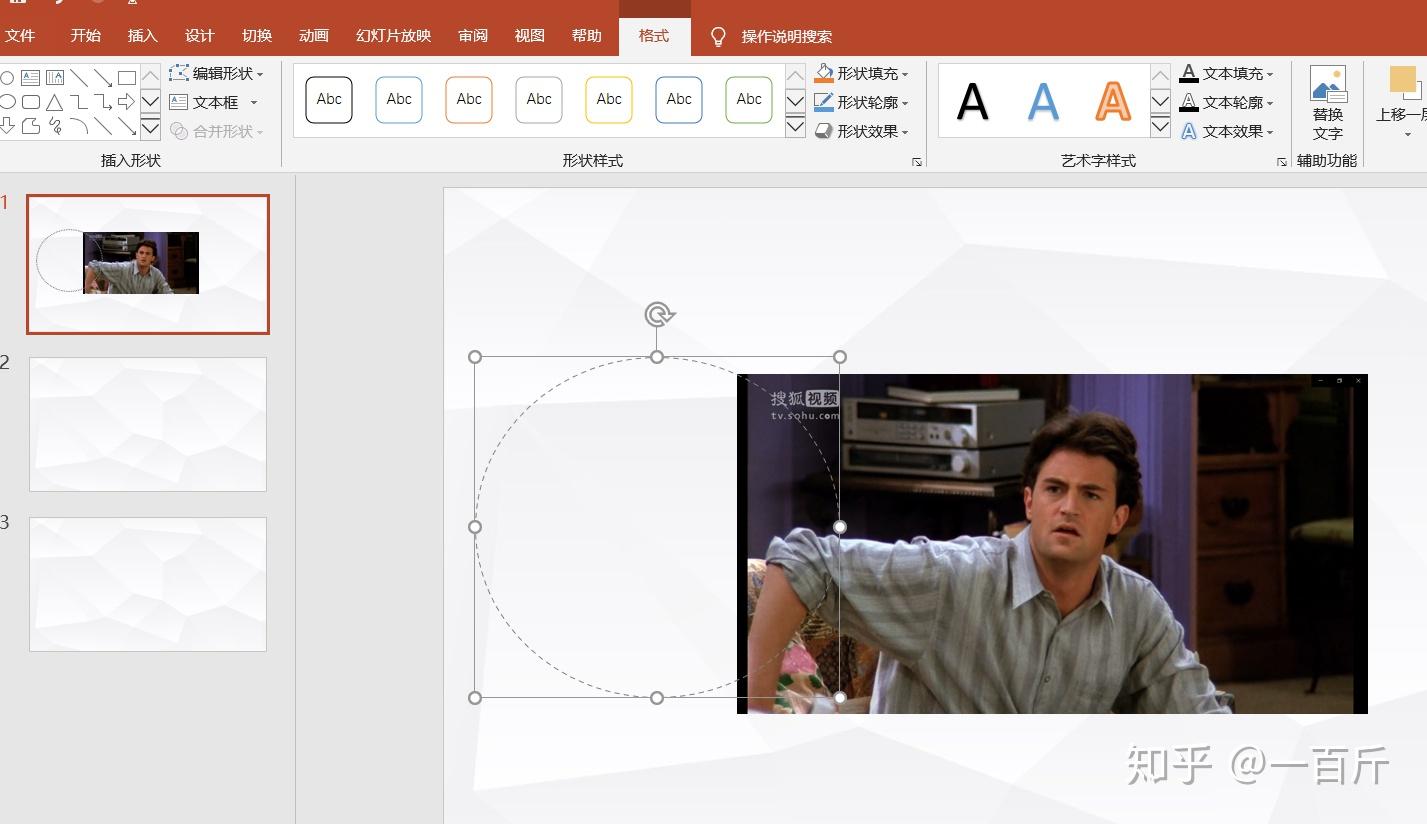Screen dimensions: 1427x824
Task: Expand the WordArt styles gallery More button
Action: [1160, 127]
